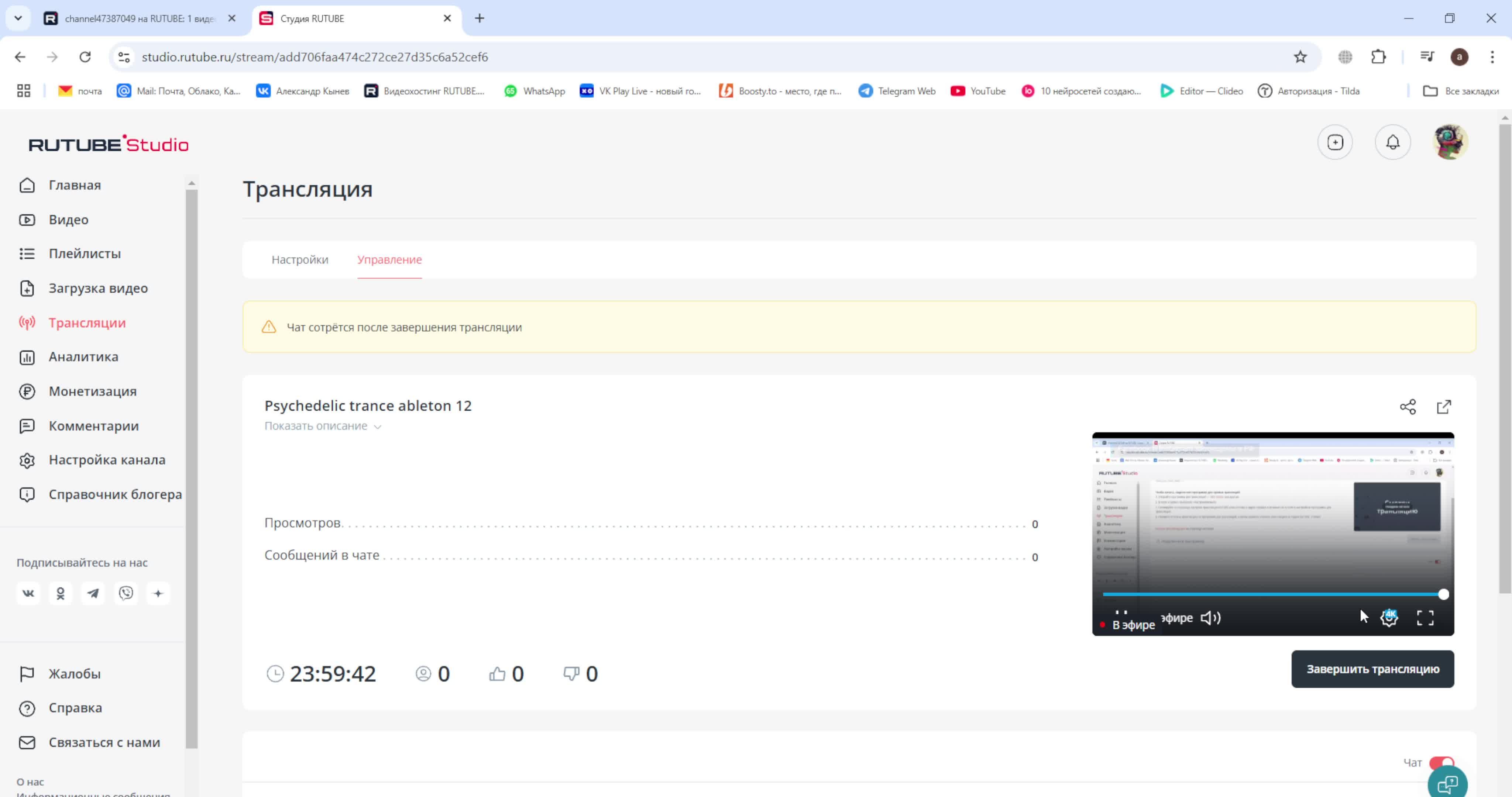The image size is (1512, 797).
Task: Open stream in new window icon
Action: click(1443, 407)
